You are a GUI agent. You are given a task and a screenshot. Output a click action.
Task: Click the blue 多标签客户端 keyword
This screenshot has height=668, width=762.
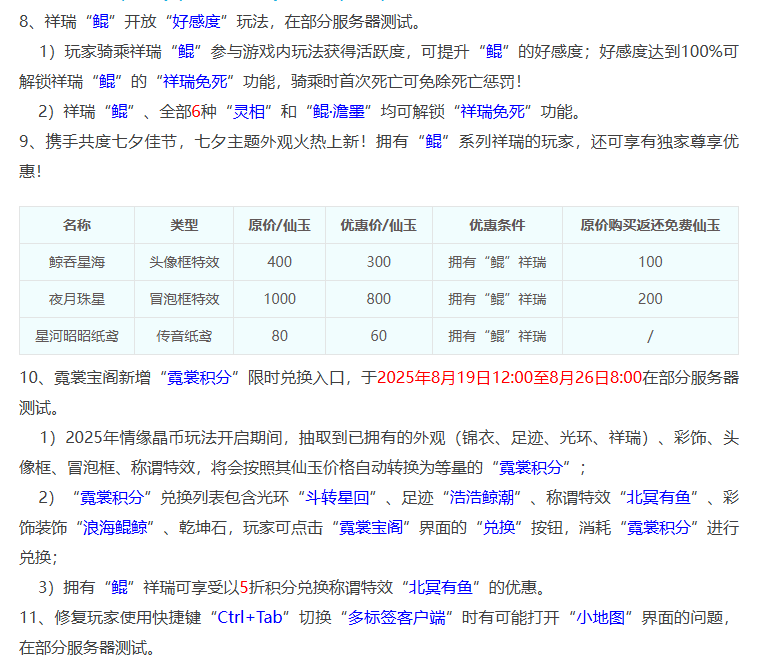coord(397,617)
